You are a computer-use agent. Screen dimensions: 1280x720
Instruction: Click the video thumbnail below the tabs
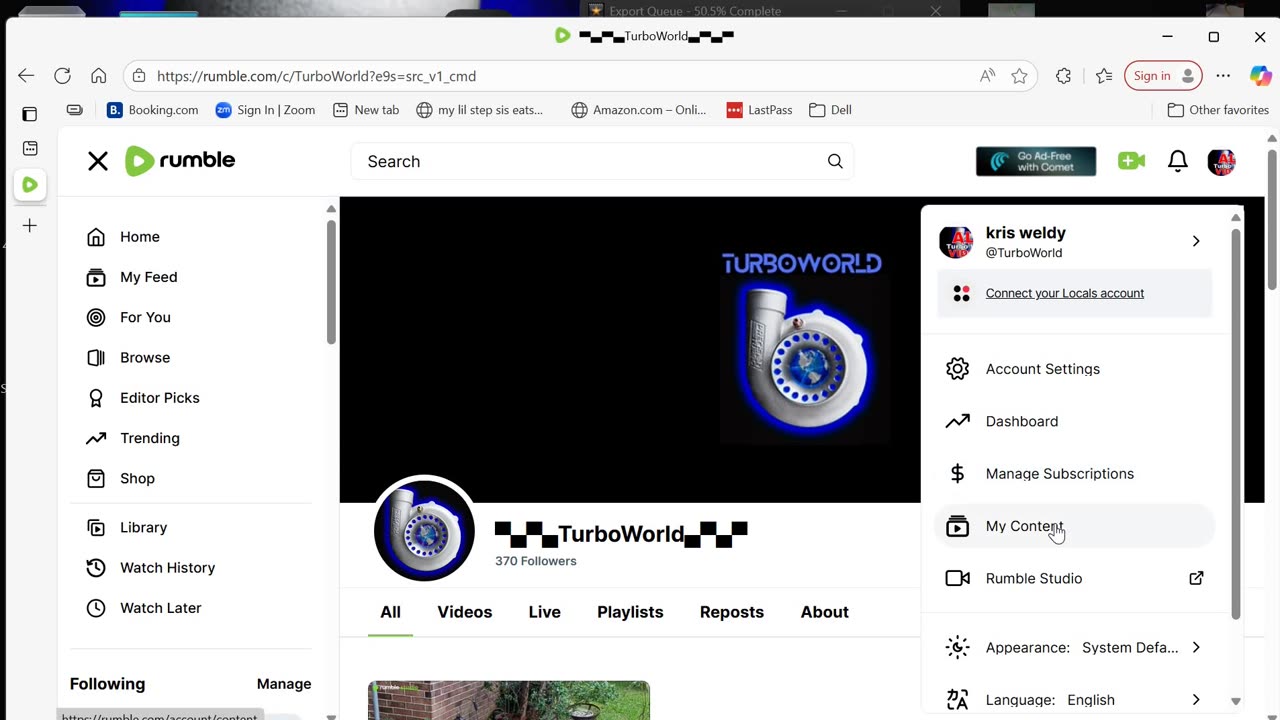point(509,700)
